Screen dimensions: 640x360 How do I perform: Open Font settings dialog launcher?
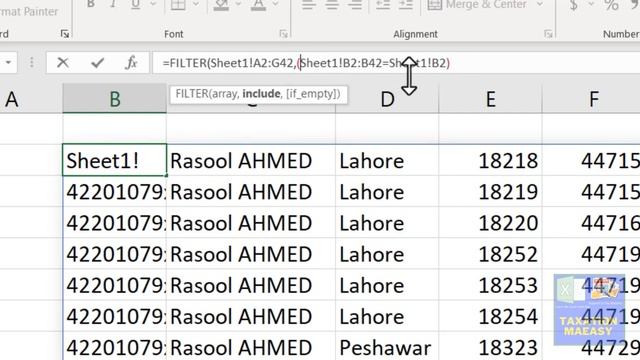pos(284,34)
